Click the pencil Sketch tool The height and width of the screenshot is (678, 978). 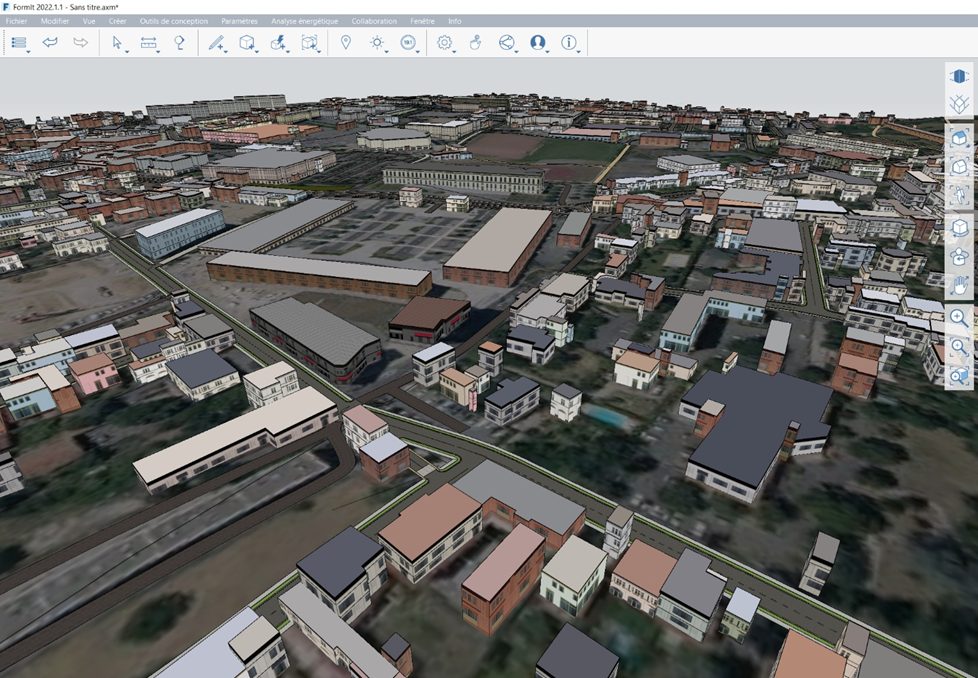tap(215, 43)
